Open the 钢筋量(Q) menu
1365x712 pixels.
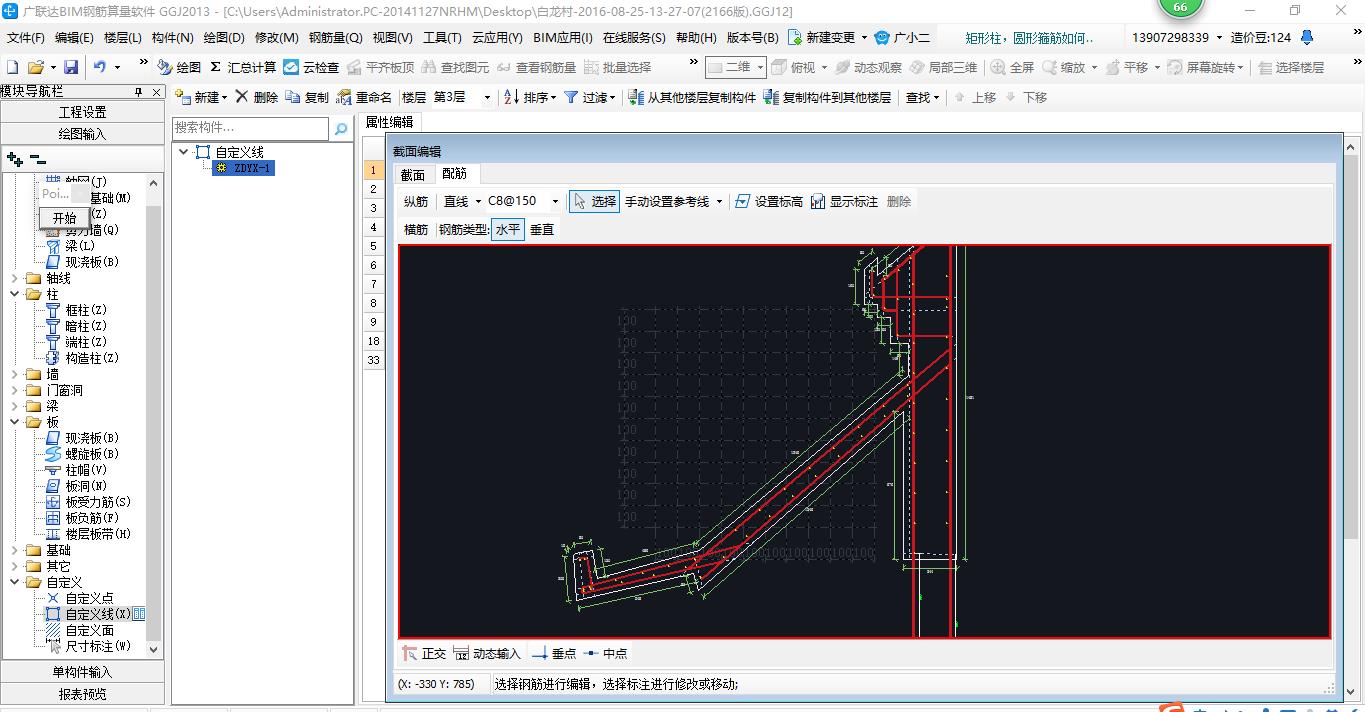[x=335, y=38]
